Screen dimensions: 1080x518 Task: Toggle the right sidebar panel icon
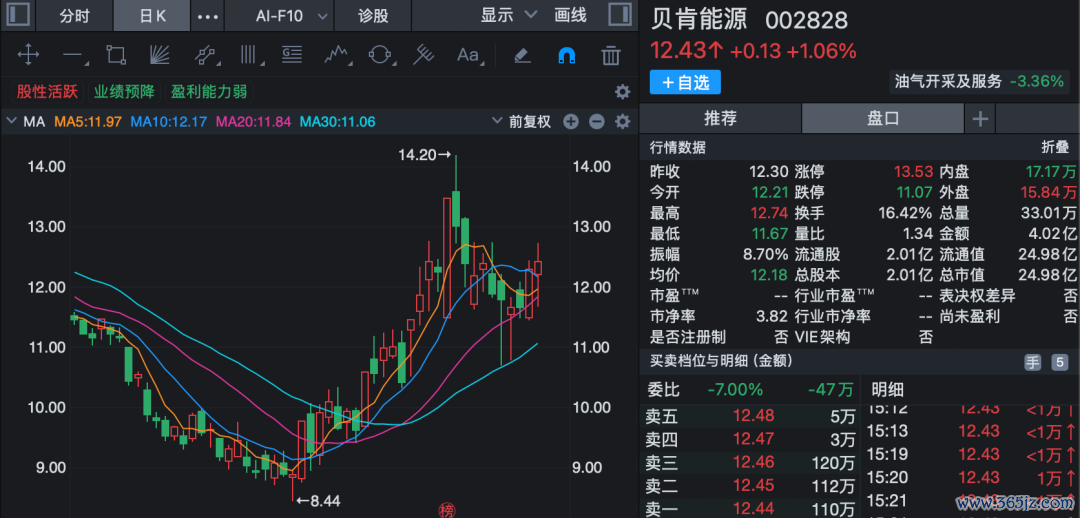620,15
